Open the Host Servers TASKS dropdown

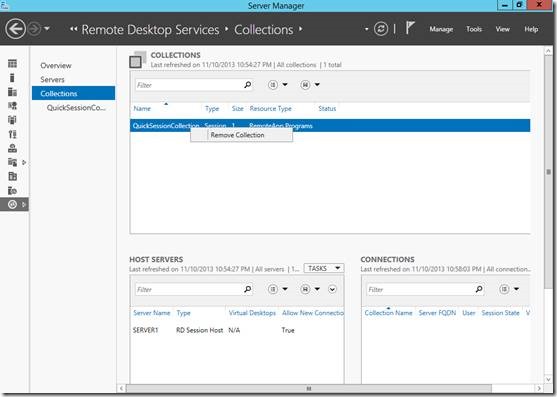click(x=324, y=268)
